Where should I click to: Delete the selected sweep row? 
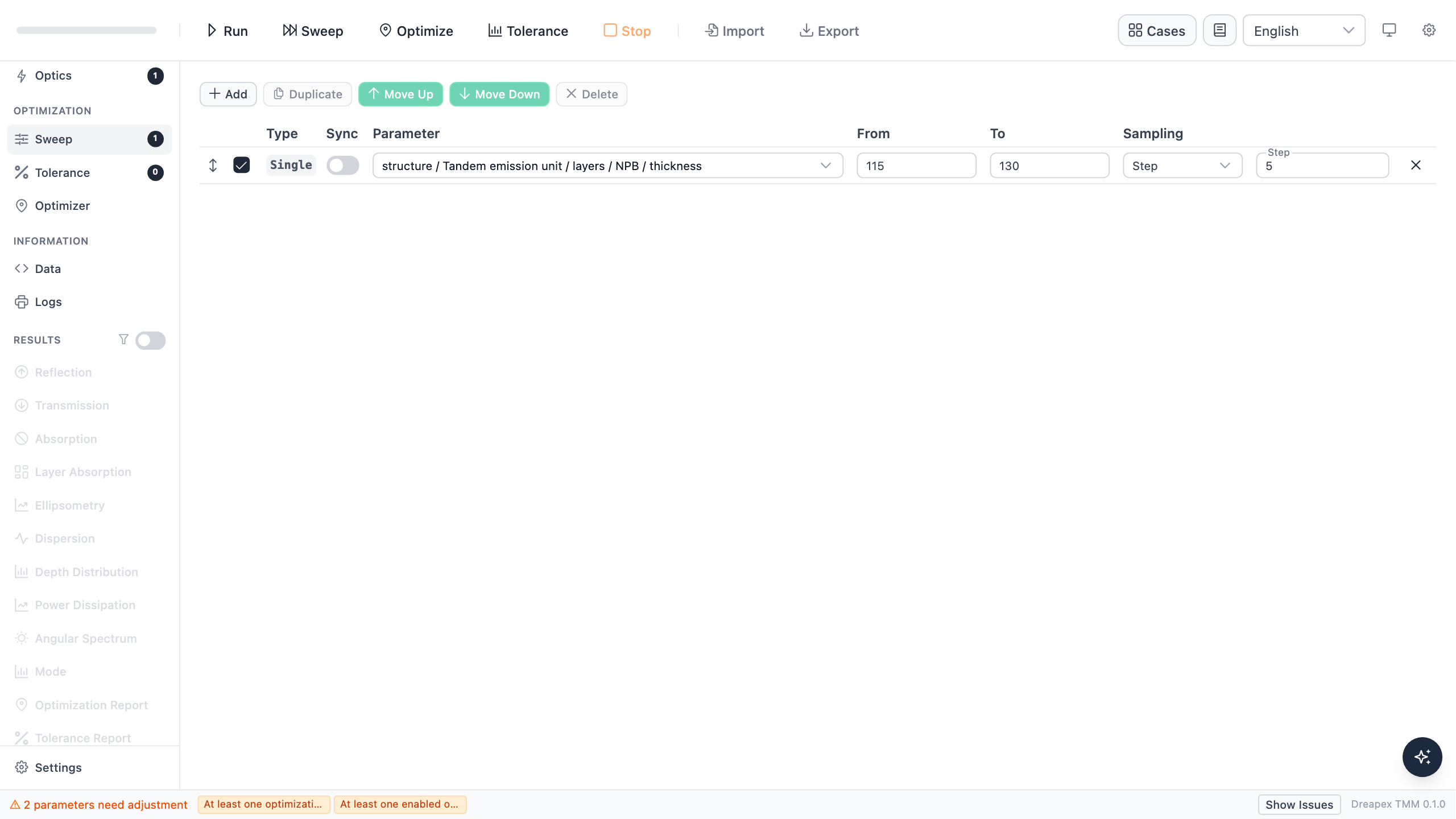pyautogui.click(x=591, y=94)
